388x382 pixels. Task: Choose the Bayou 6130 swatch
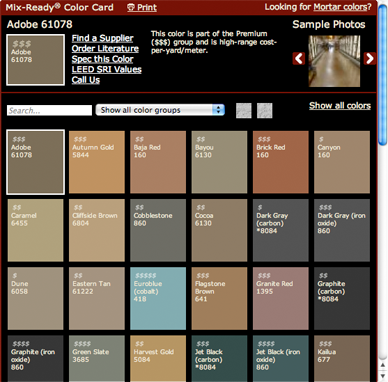(x=219, y=162)
